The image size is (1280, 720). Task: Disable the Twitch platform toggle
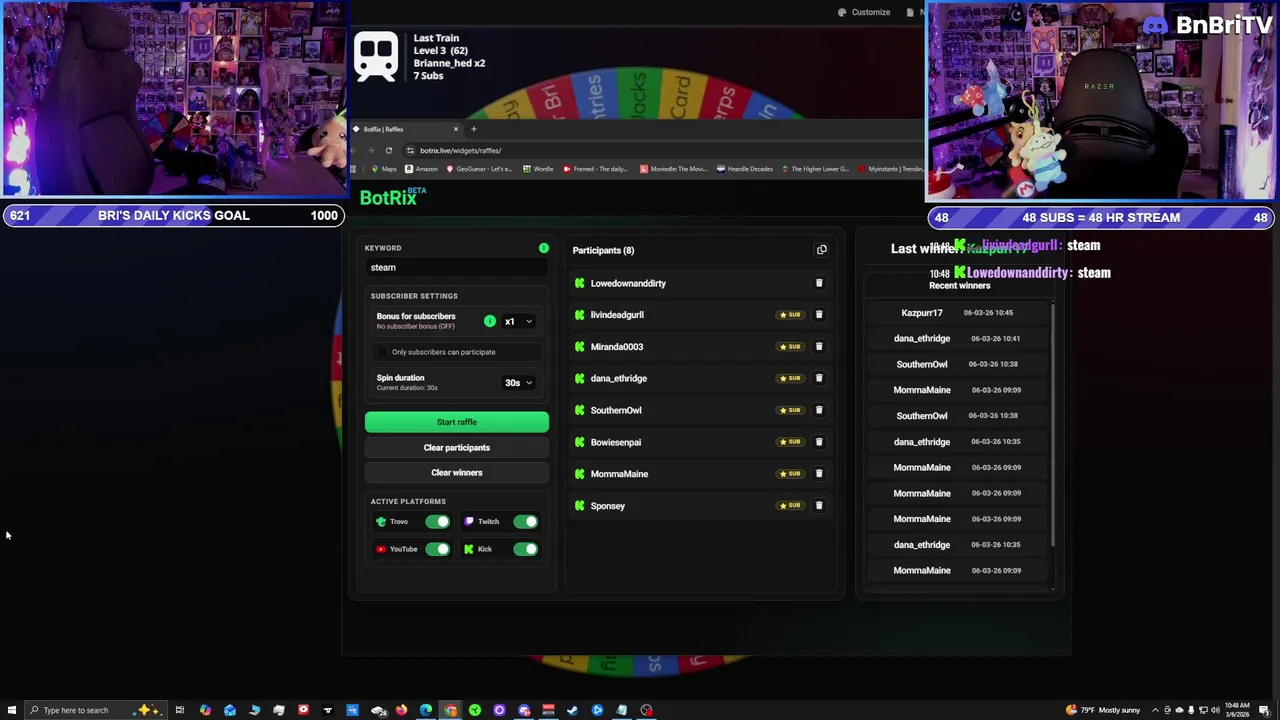tap(525, 522)
